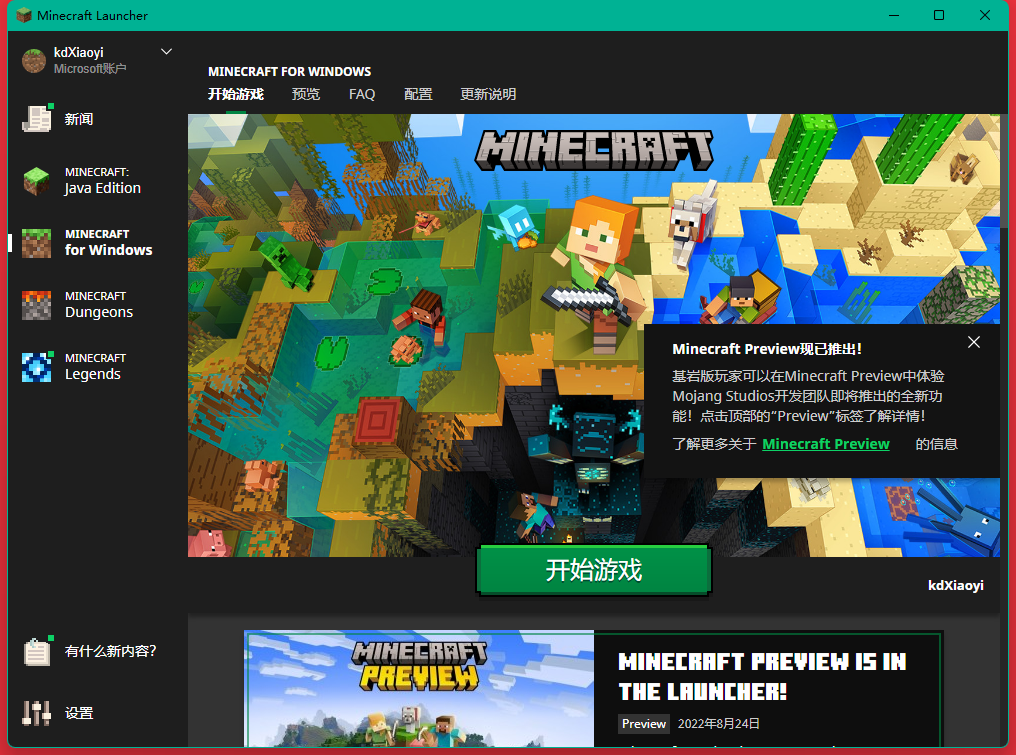Switch to the 配置 tab
The width and height of the screenshot is (1016, 755).
[418, 94]
